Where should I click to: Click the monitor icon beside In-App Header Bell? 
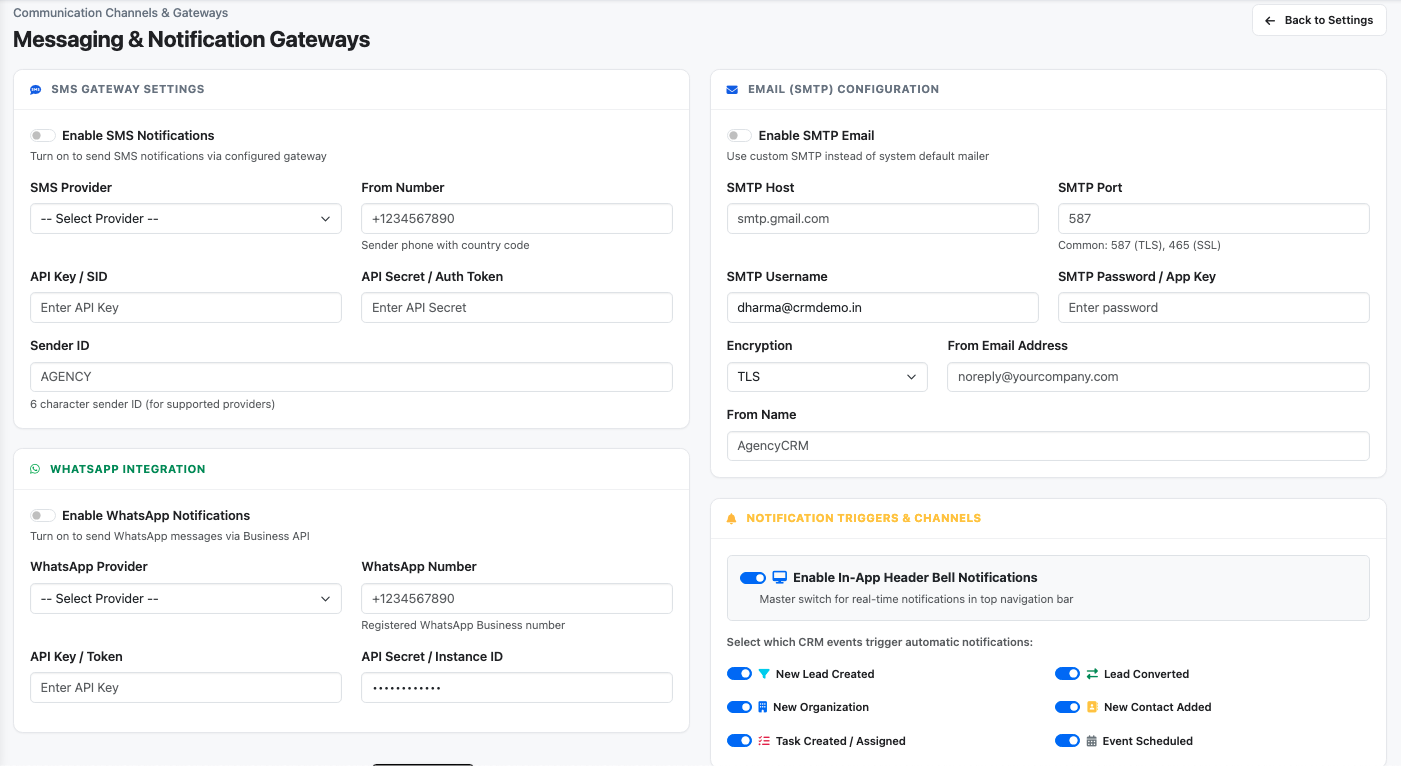pyautogui.click(x=780, y=577)
